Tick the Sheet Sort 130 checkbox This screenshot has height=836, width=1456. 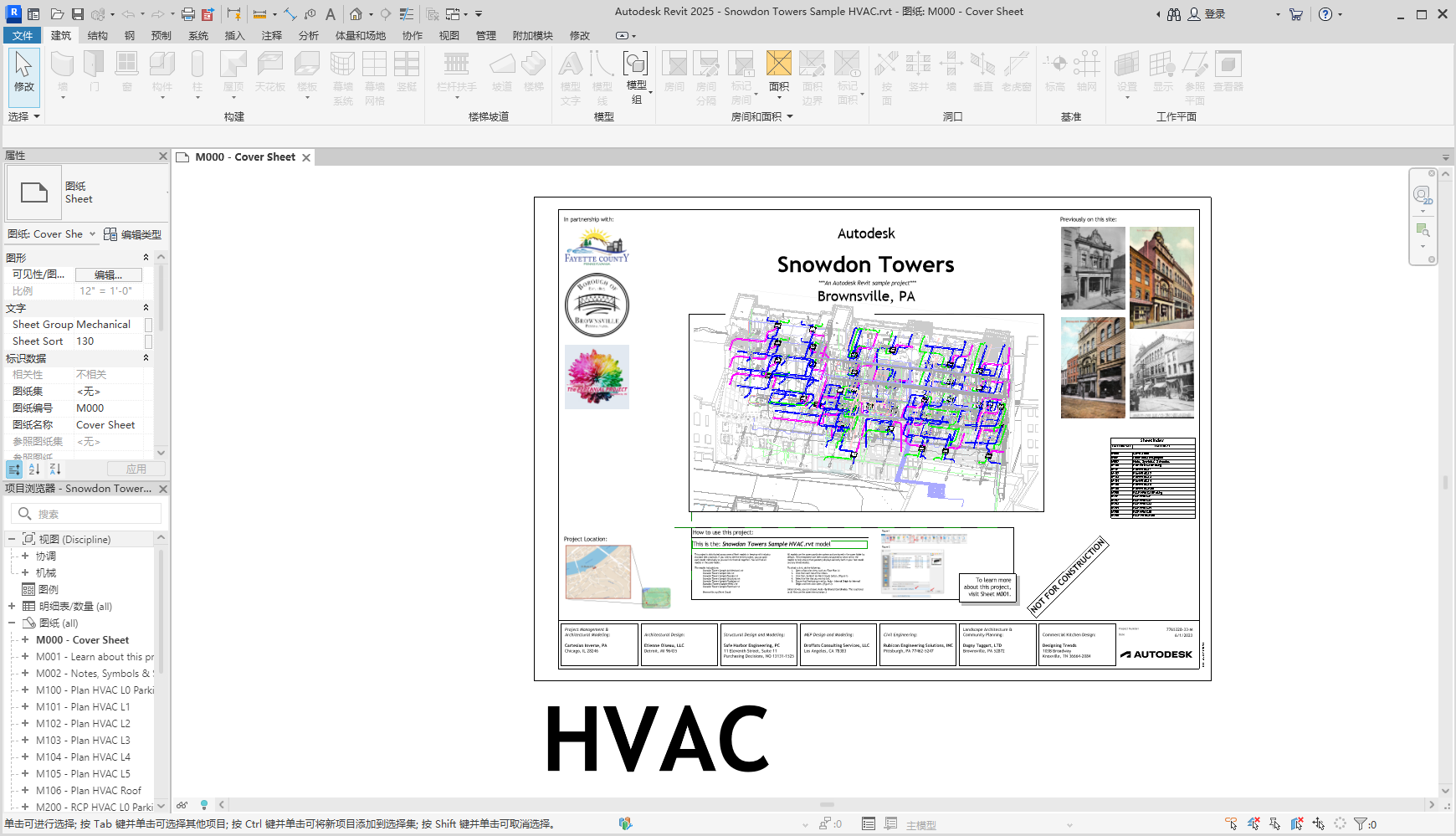click(148, 341)
